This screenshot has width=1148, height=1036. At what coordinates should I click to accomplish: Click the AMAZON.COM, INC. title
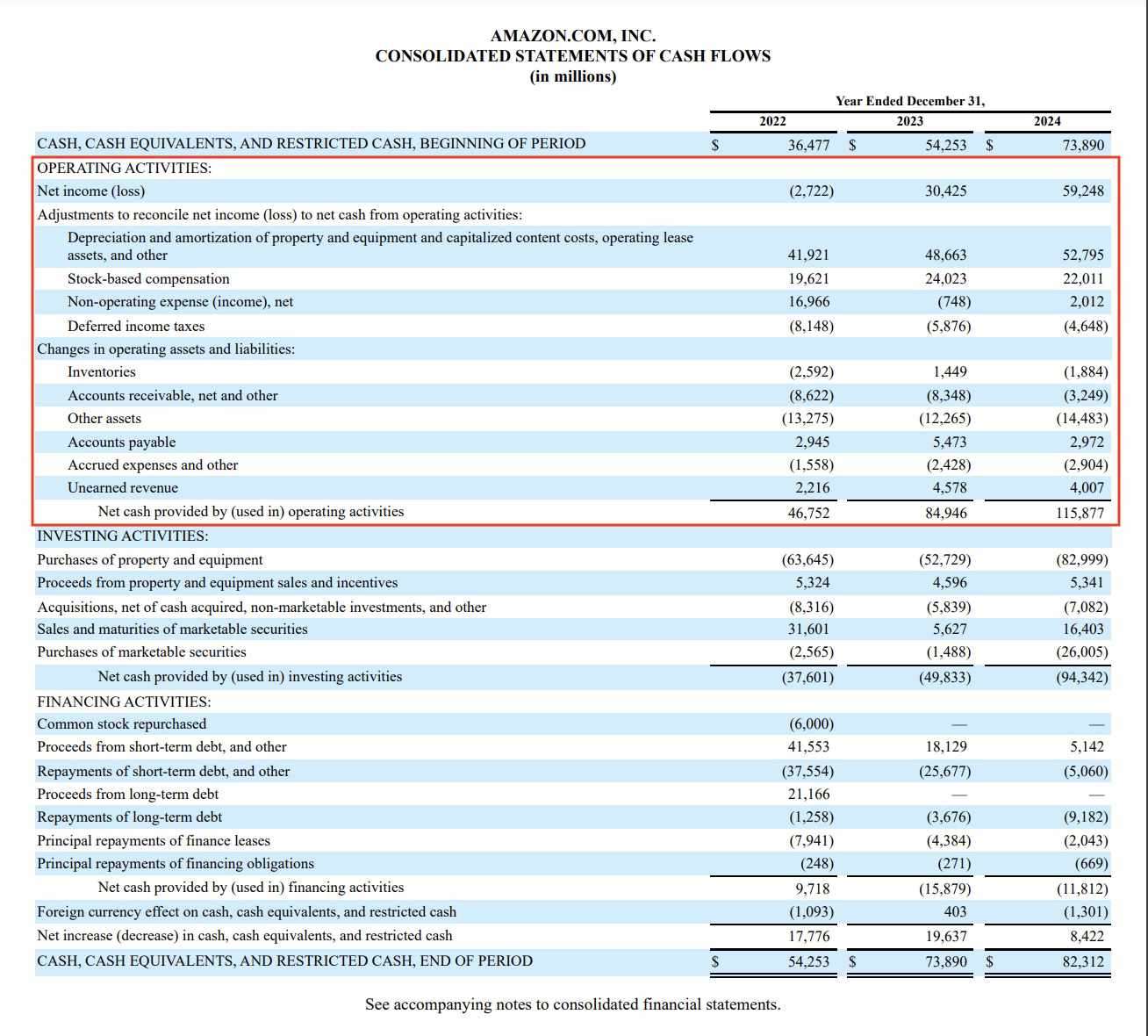[573, 36]
